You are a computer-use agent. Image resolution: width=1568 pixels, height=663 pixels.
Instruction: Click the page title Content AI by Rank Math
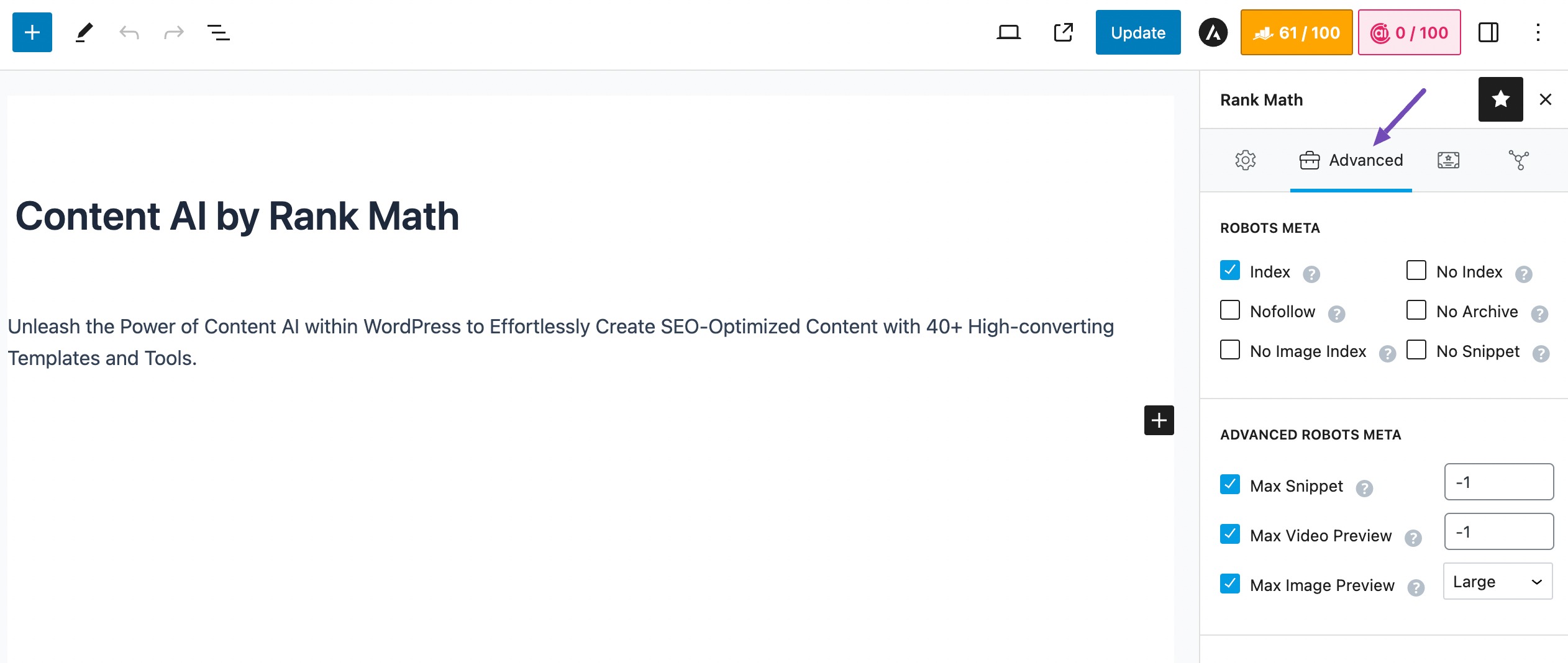coord(237,216)
